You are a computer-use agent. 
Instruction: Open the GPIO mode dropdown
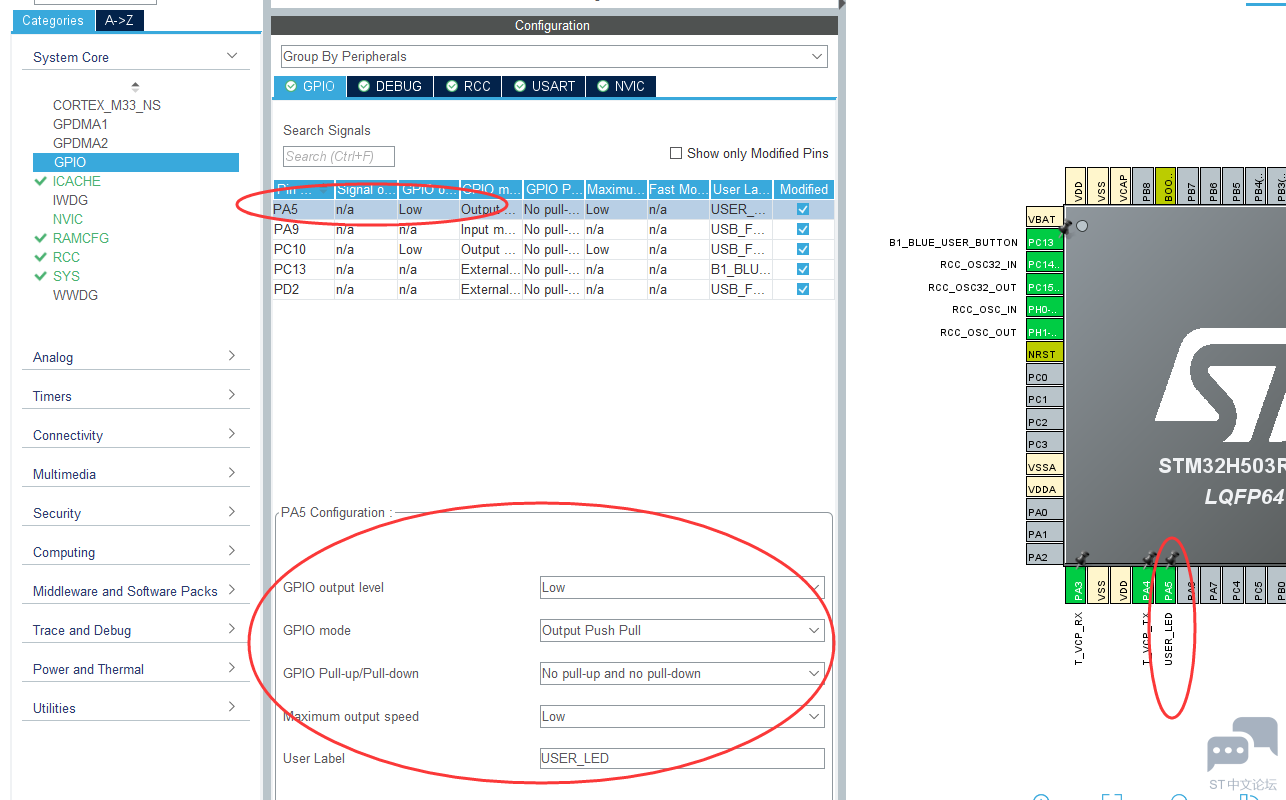[x=682, y=631]
